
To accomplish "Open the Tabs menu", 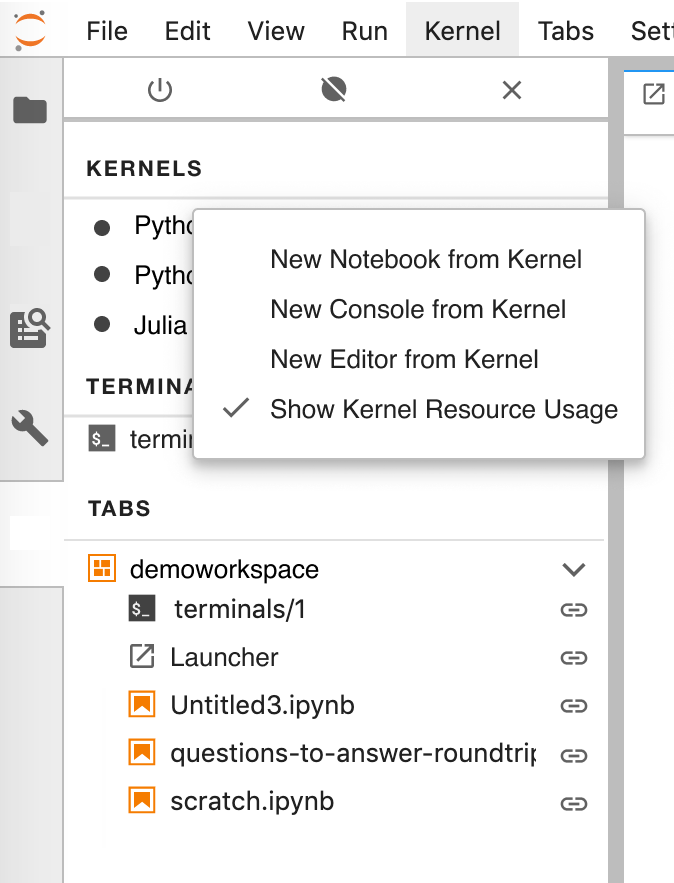I will click(565, 31).
